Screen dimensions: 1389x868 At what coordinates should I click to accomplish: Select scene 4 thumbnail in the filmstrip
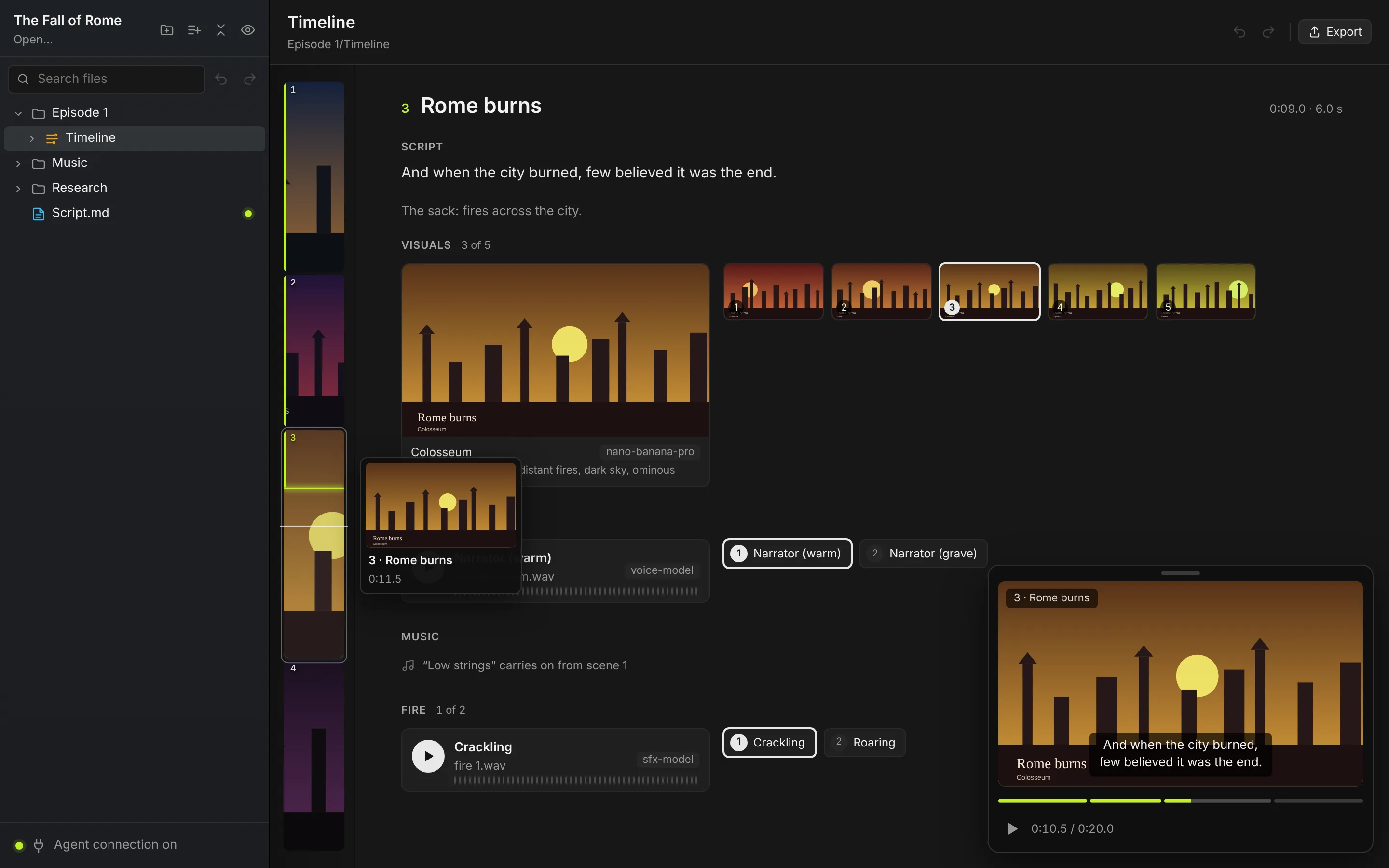point(314,757)
